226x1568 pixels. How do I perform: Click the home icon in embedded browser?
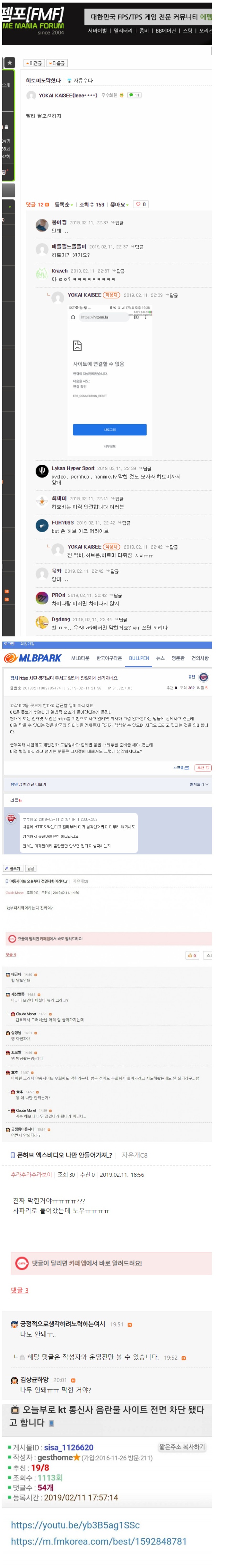[x=74, y=317]
